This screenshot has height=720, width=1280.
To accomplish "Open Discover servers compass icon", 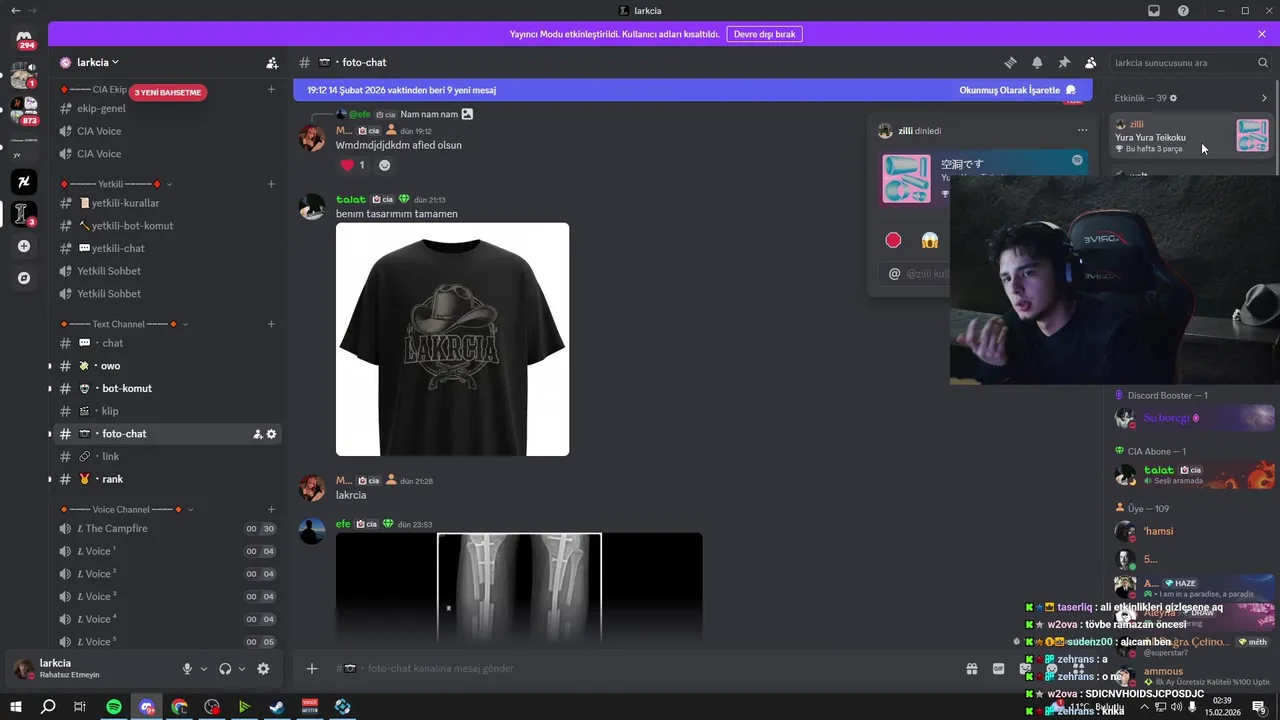I will pyautogui.click(x=24, y=278).
